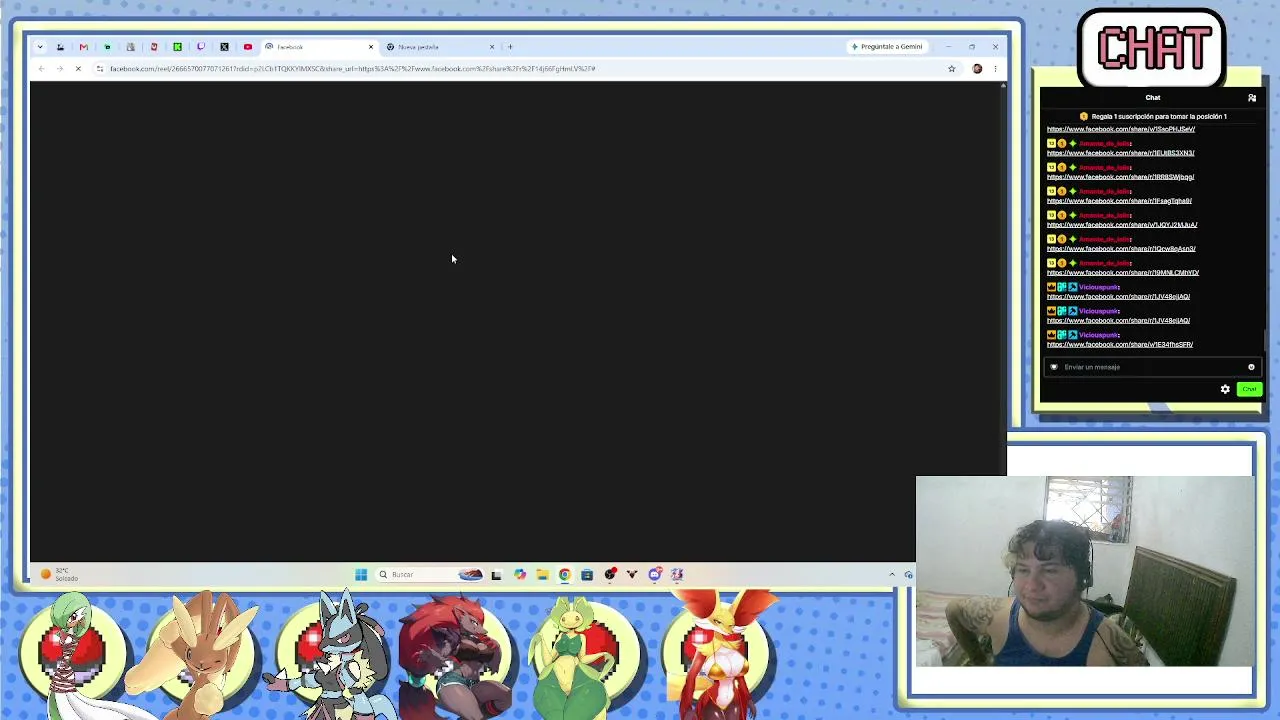Image resolution: width=1280 pixels, height=720 pixels.
Task: Open the facebook share link ending 1EUtBS3XN3
Action: pos(1120,153)
